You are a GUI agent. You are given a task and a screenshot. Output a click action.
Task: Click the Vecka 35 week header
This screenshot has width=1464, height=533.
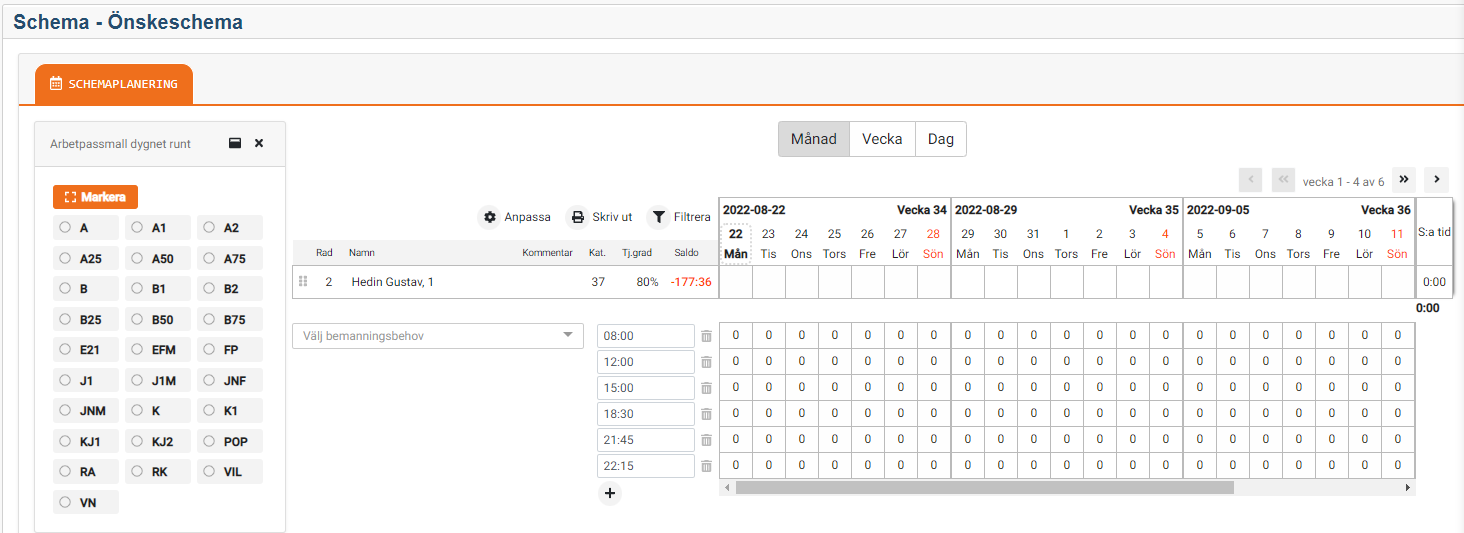click(x=1154, y=210)
